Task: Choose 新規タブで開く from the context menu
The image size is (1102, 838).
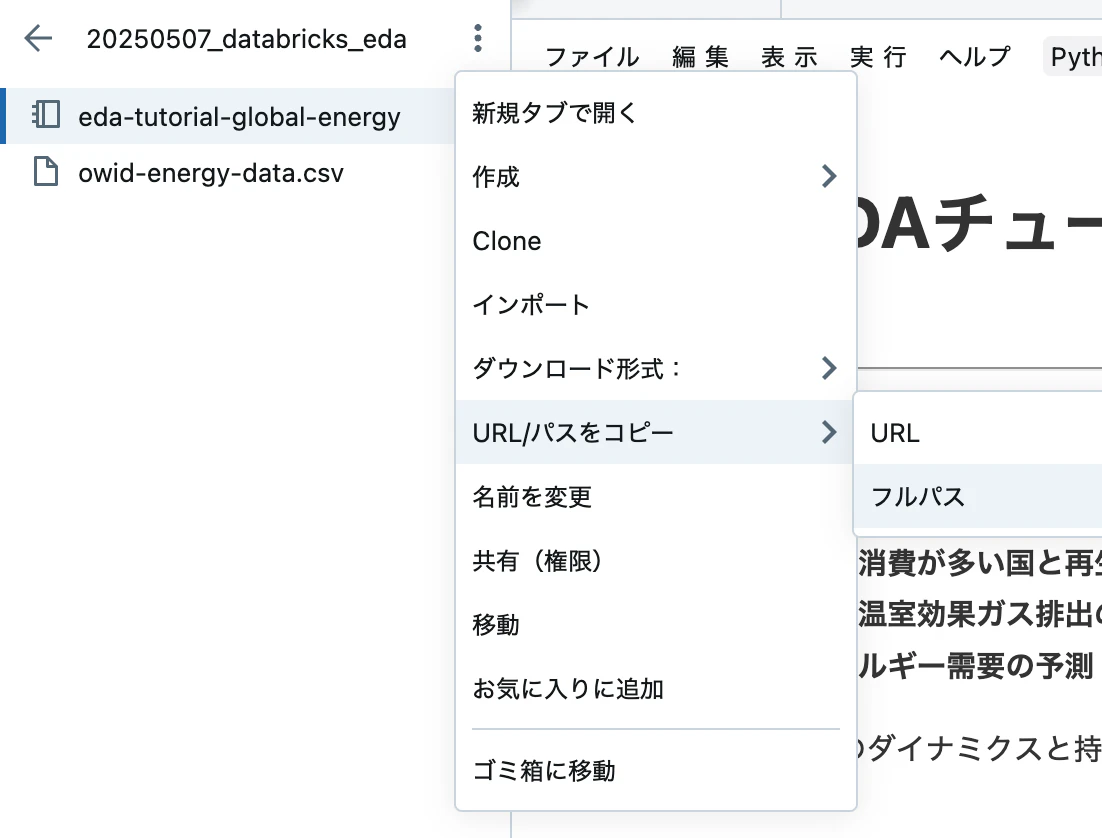Action: (655, 112)
